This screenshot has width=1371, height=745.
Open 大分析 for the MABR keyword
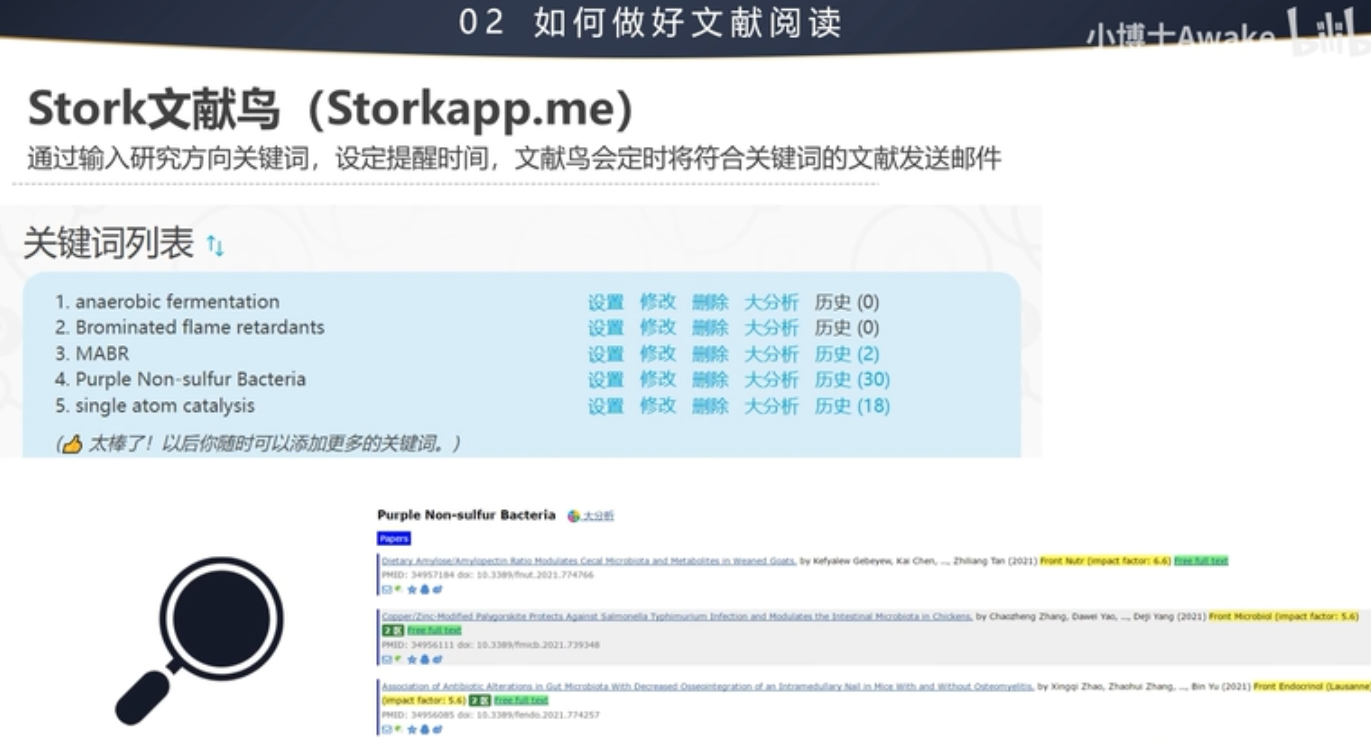pos(771,354)
